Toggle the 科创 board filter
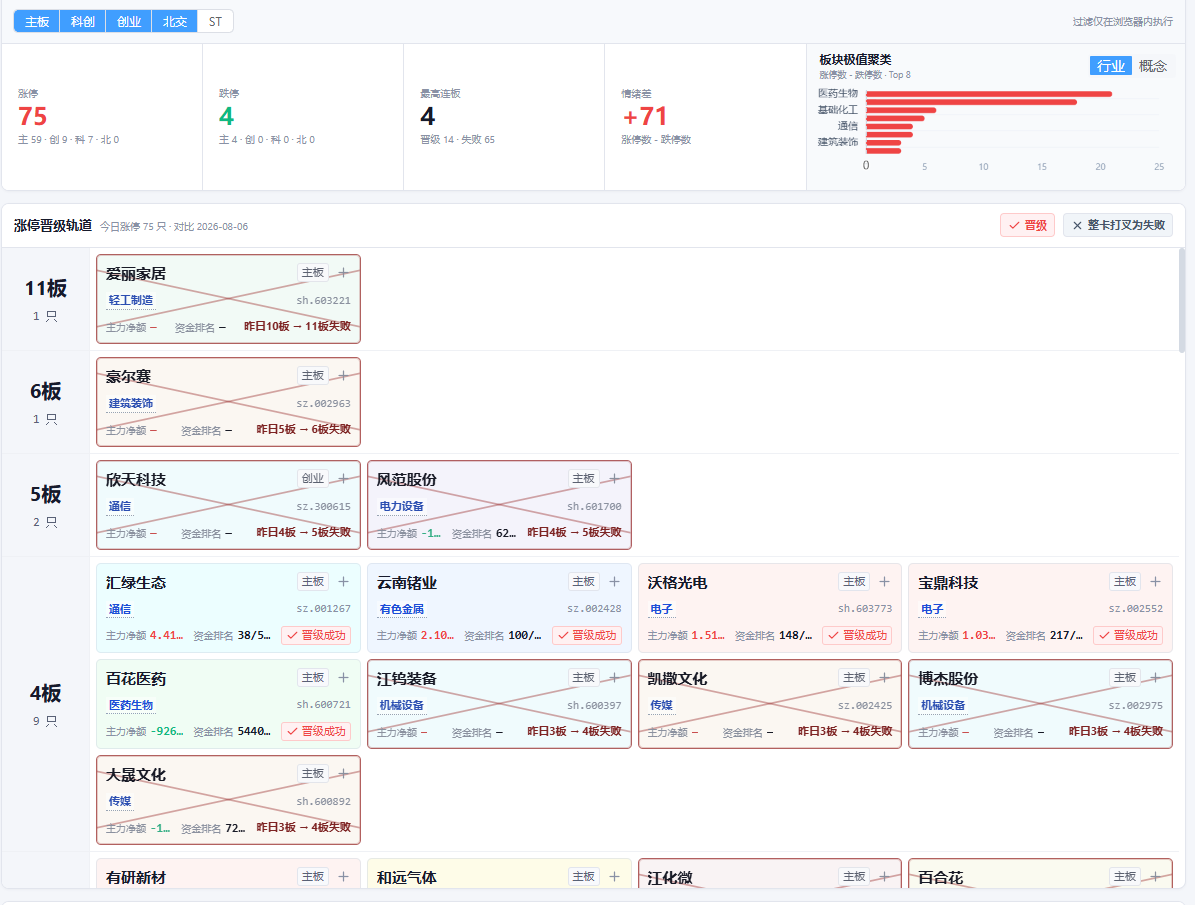This screenshot has height=905, width=1195. pyautogui.click(x=82, y=21)
